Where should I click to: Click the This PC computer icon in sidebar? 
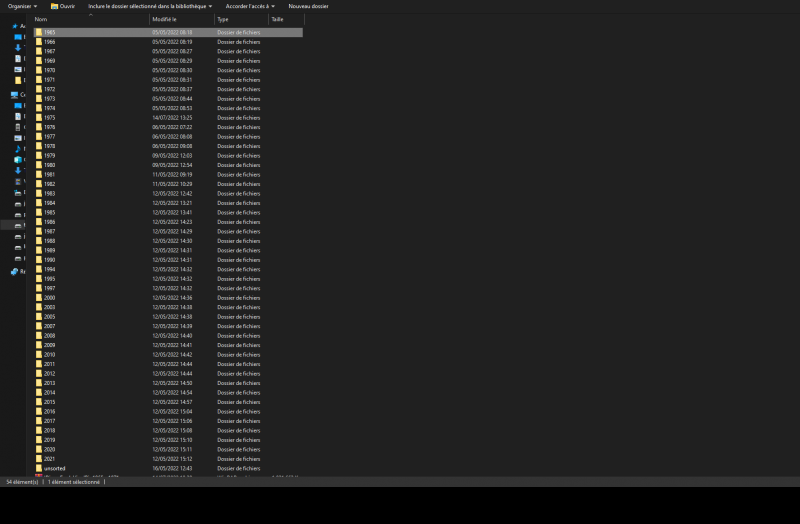click(14, 95)
